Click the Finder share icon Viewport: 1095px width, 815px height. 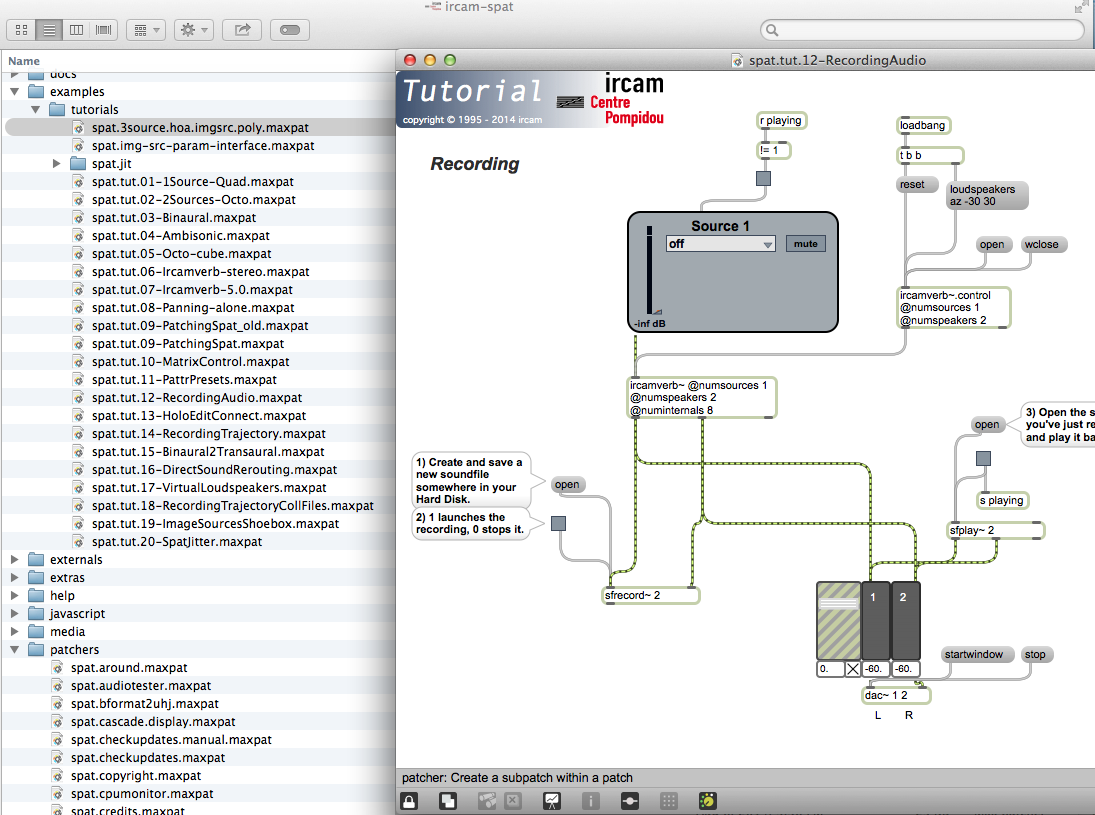pyautogui.click(x=242, y=30)
